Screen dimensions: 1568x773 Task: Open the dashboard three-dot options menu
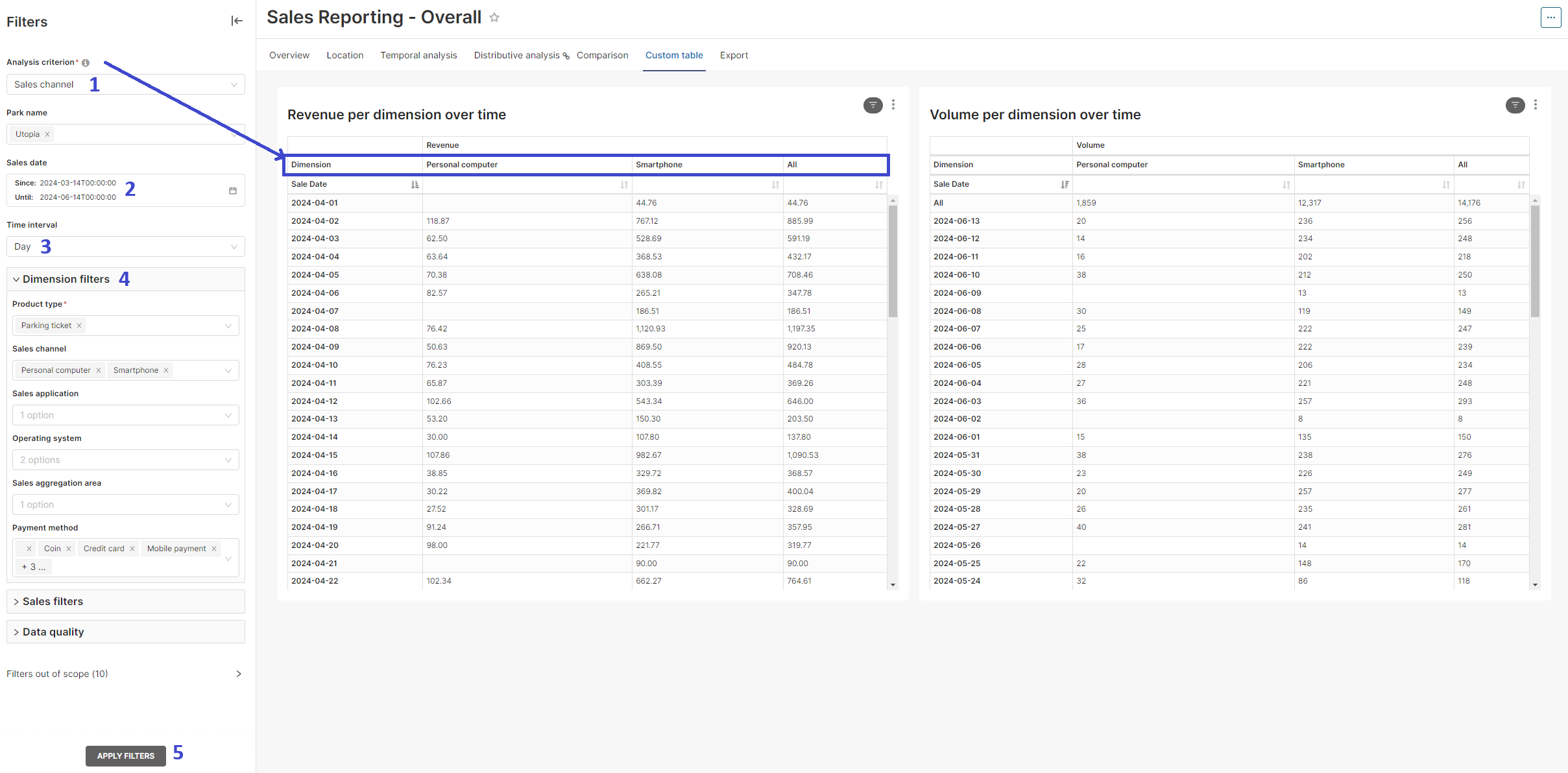tap(1550, 18)
